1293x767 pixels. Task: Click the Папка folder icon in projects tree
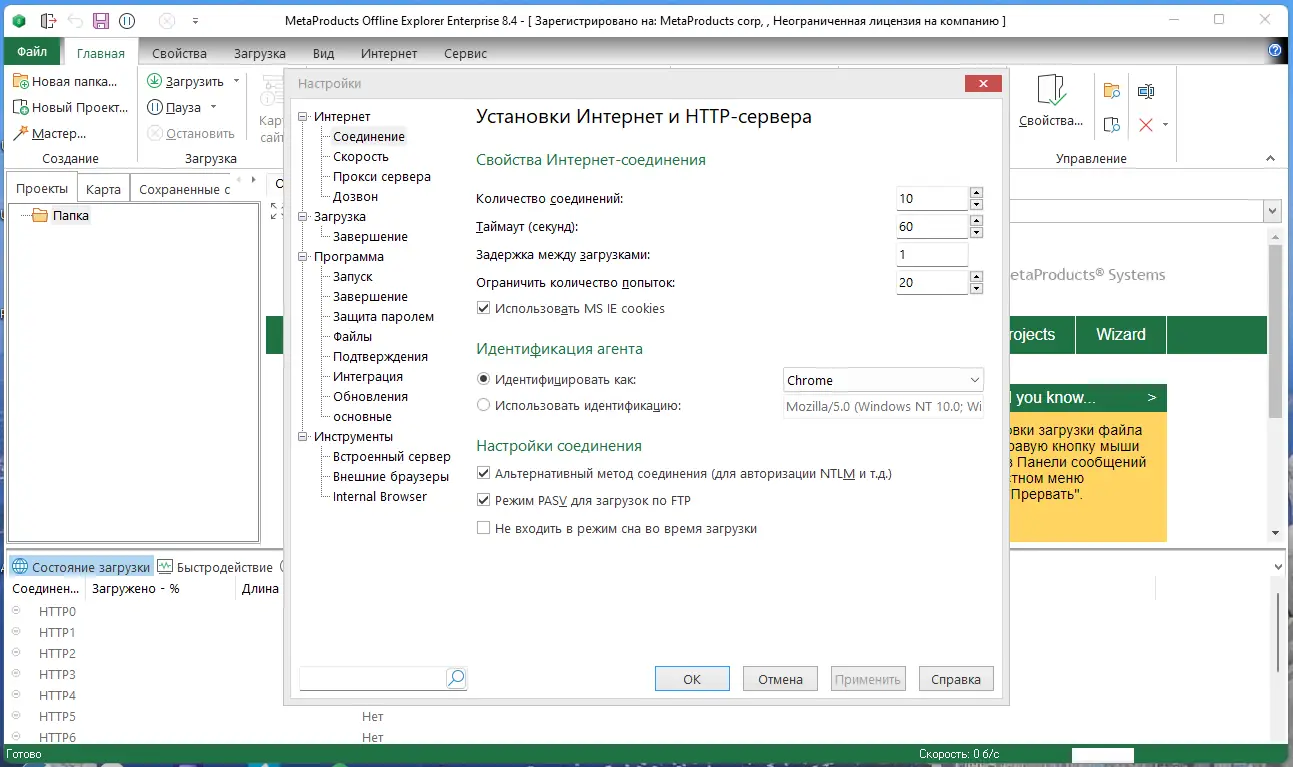pos(40,215)
